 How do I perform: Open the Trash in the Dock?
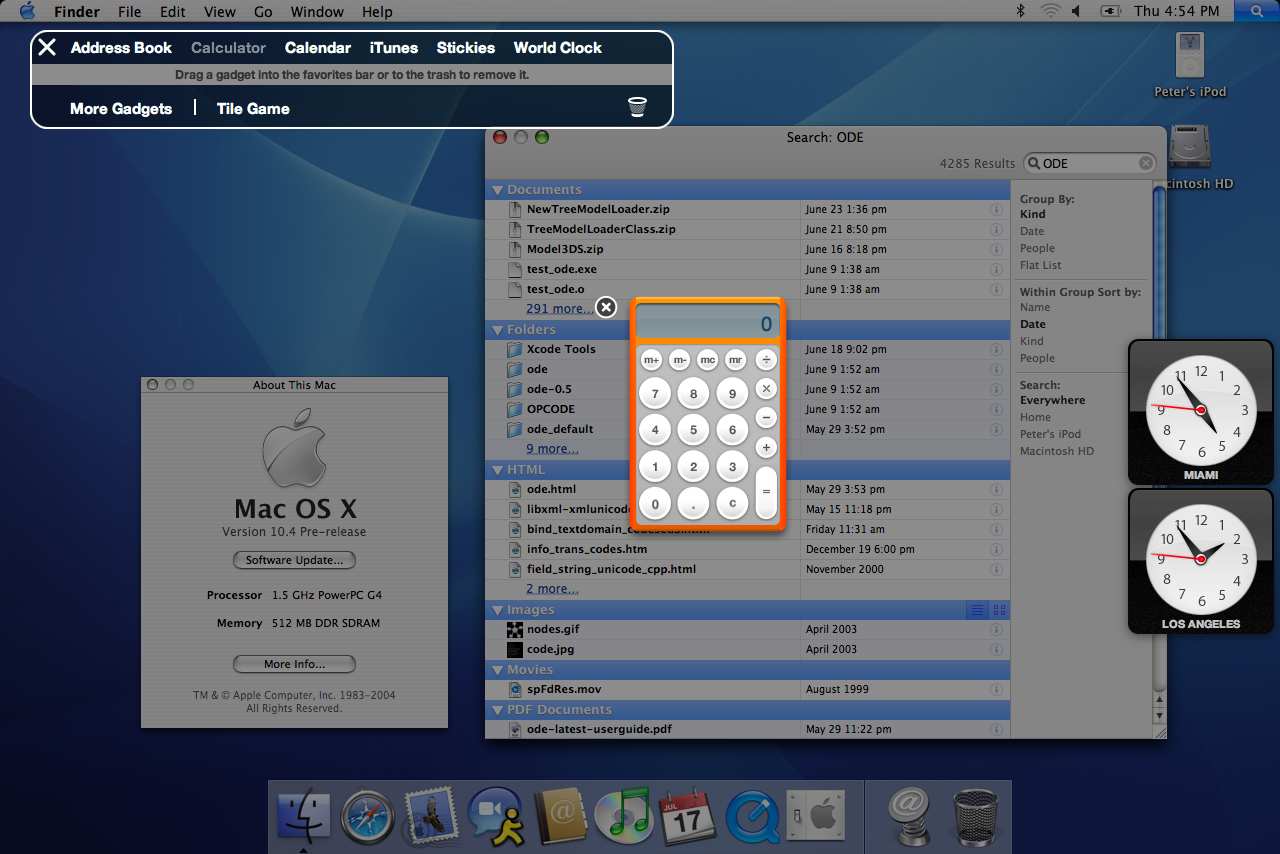[x=974, y=816]
